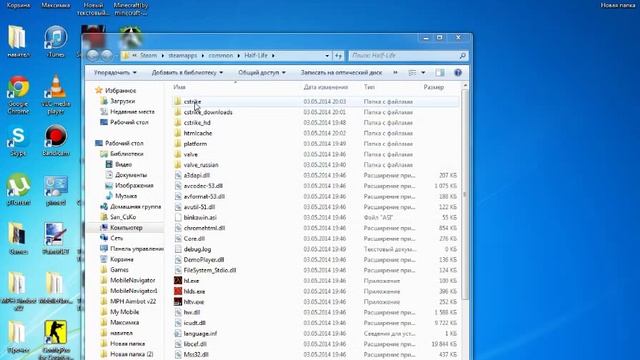This screenshot has width=640, height=360.
Task: Expand the view options dropdown arrow
Action: tap(423, 73)
